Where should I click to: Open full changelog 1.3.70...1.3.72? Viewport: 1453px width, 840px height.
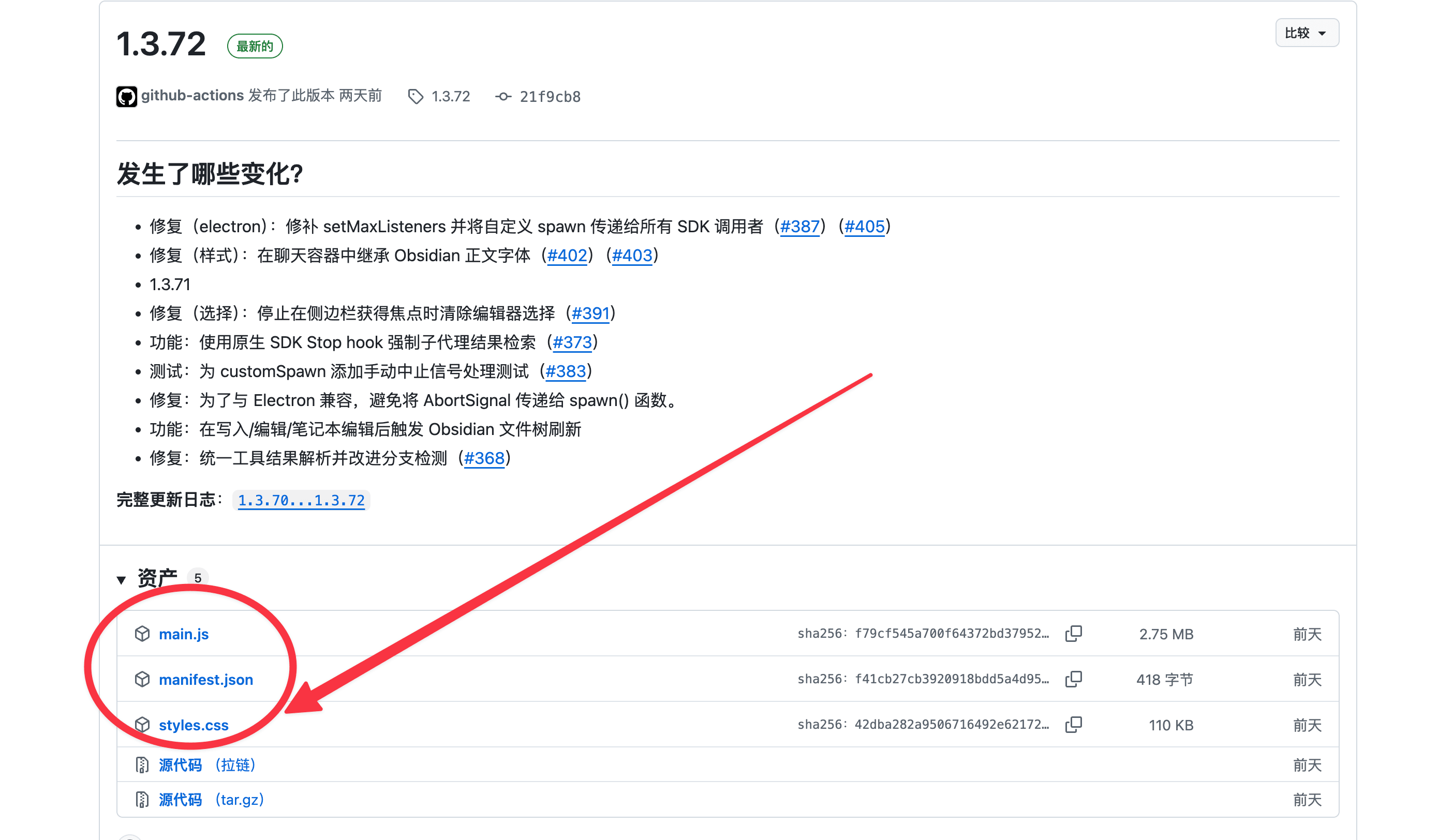click(301, 500)
